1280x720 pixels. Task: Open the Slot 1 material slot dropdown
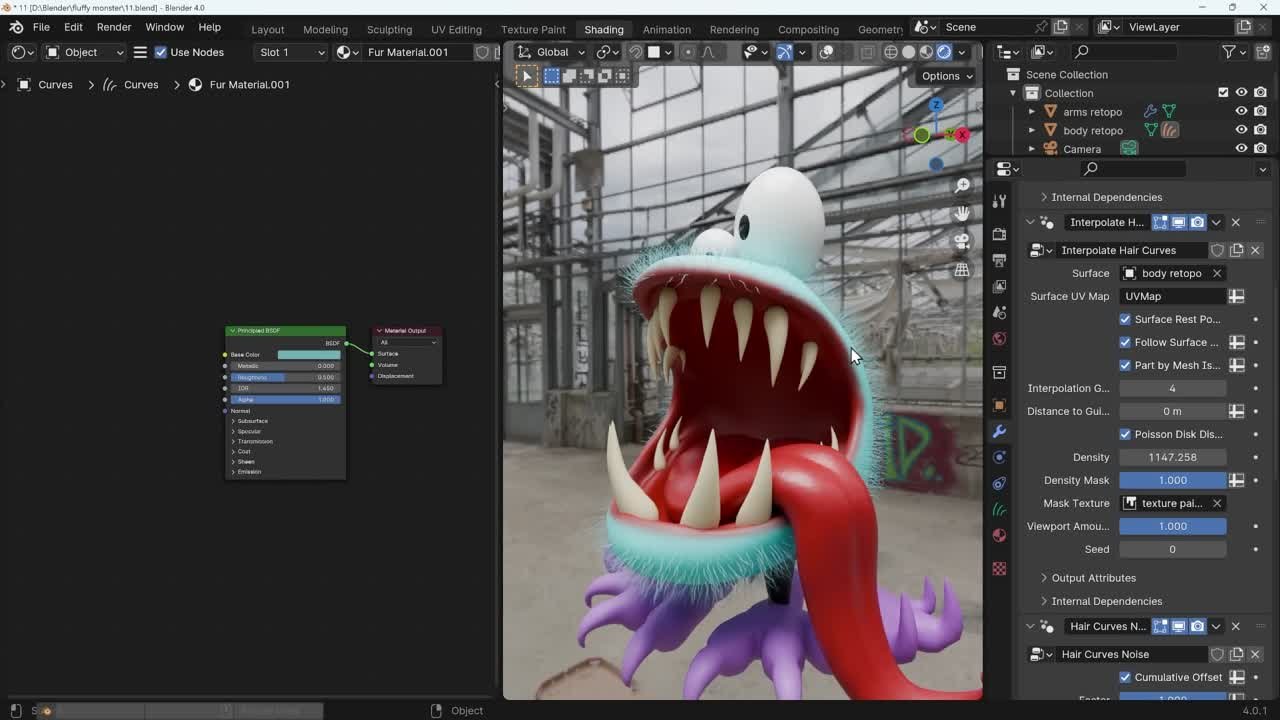click(291, 52)
